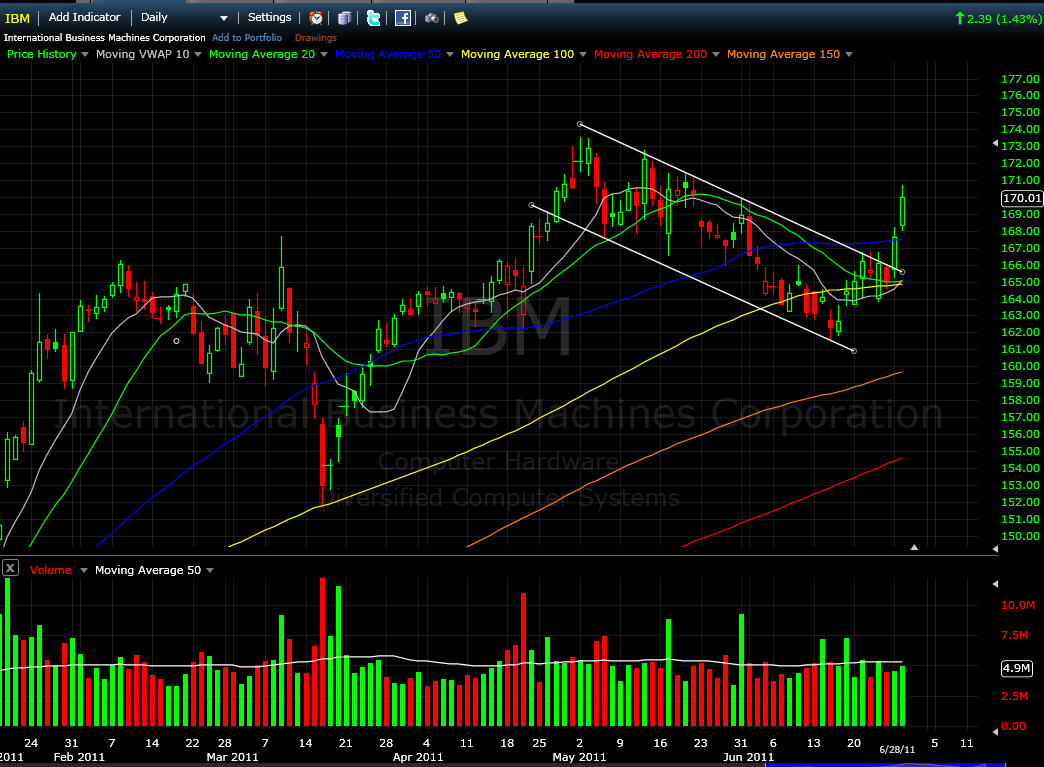The image size is (1044, 767).
Task: Click the current price label 170.01
Action: (1022, 198)
